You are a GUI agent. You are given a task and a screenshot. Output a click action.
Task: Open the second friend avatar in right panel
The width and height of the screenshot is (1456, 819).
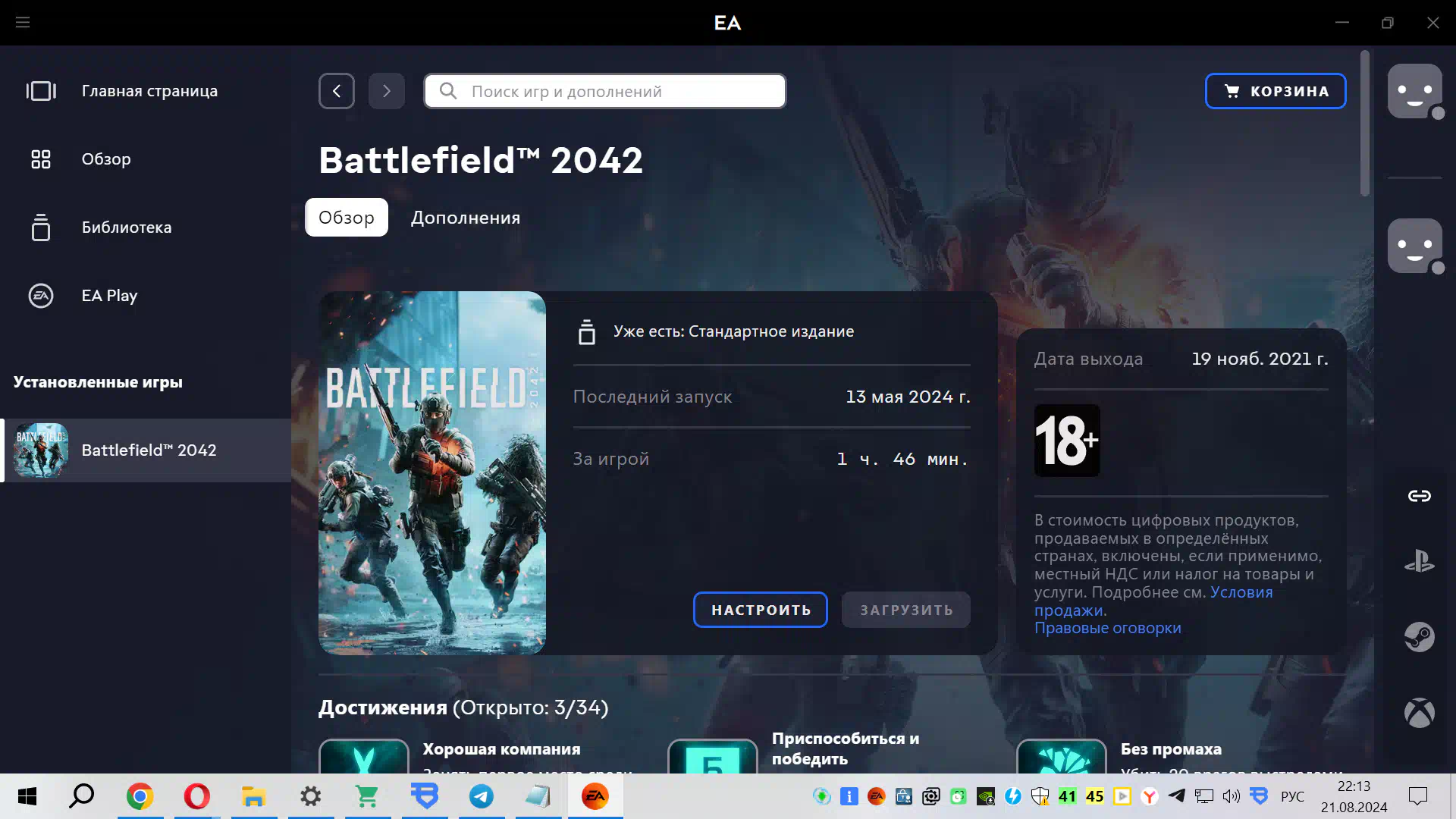tap(1415, 246)
